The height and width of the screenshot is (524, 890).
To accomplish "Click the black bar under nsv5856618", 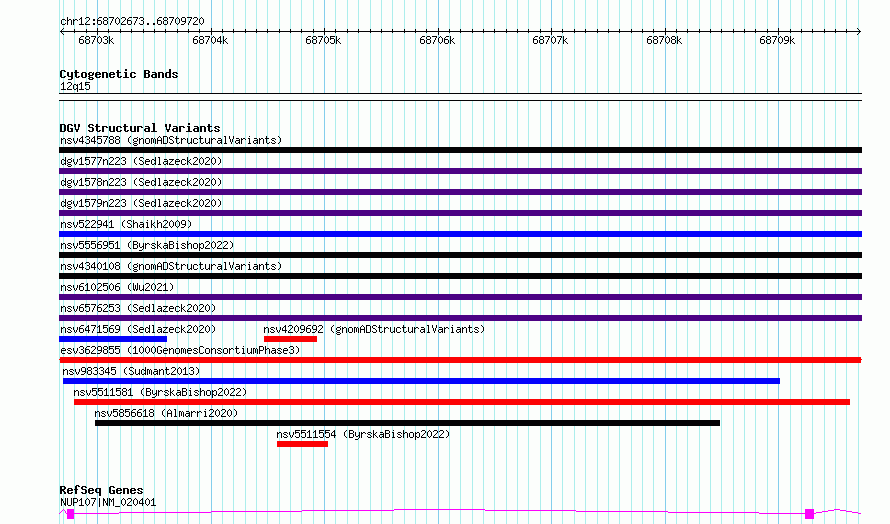I will 408,423.
